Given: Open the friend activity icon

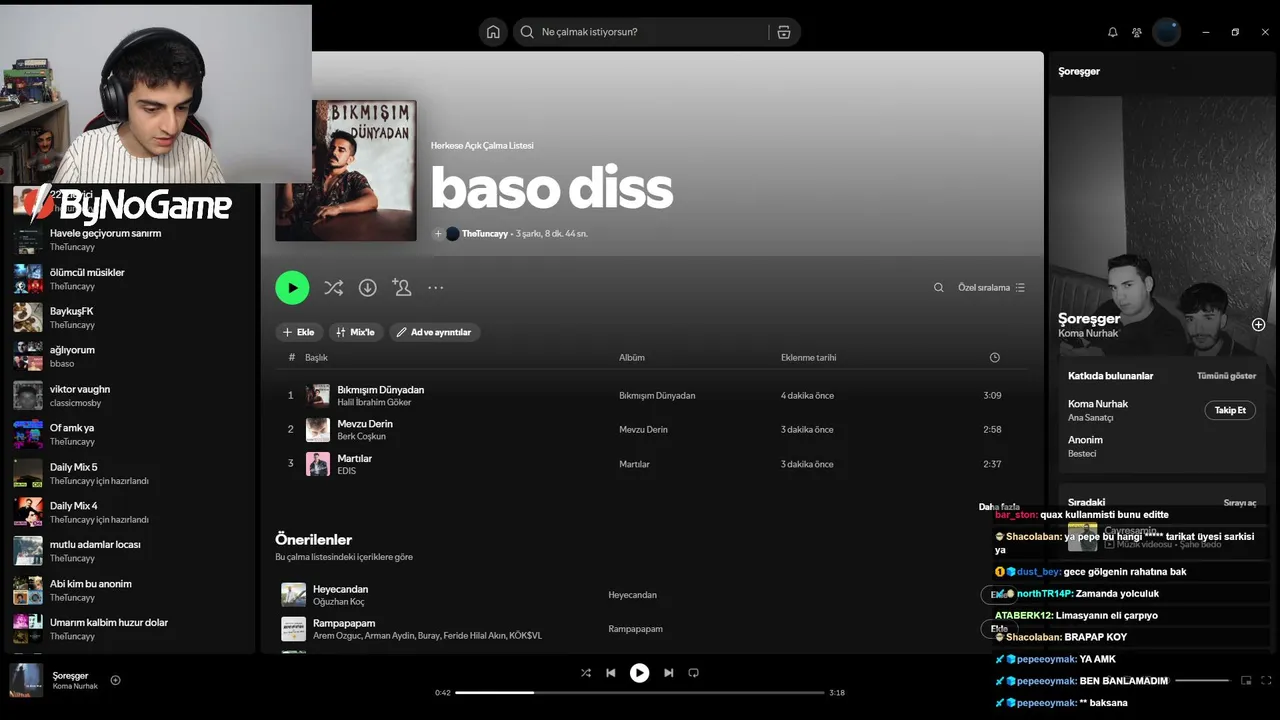Looking at the screenshot, I should click(1137, 32).
